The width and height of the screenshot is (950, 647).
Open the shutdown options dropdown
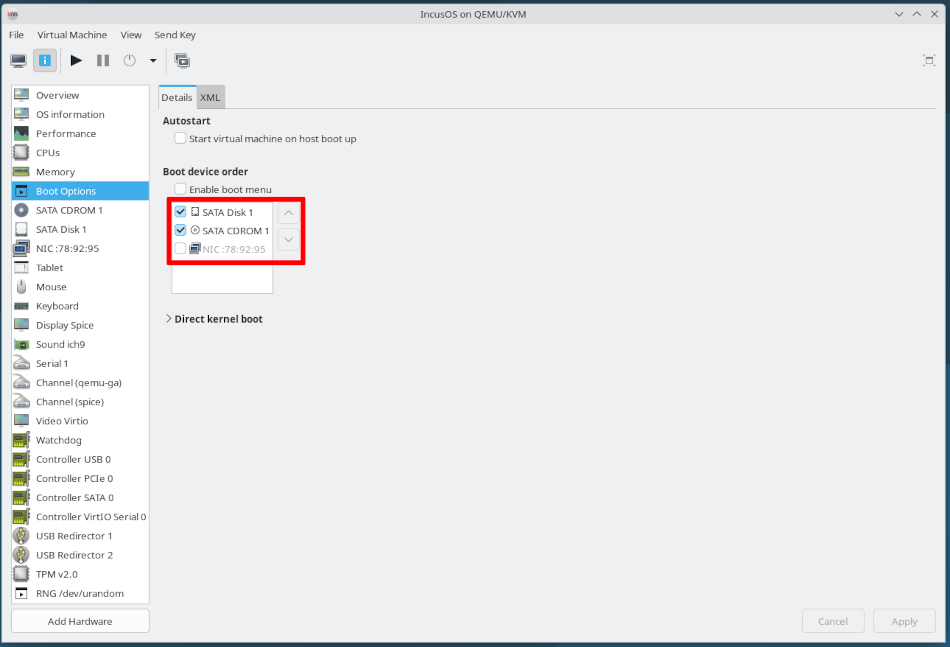[x=151, y=60]
